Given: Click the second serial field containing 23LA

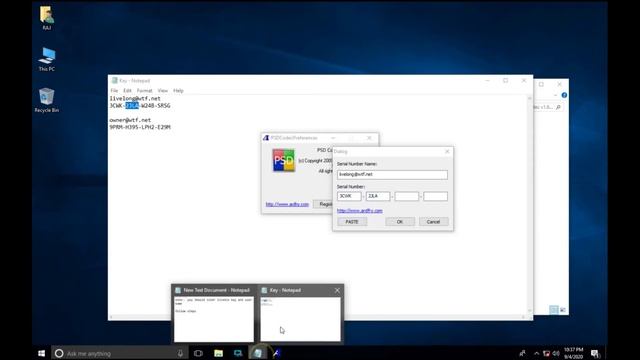Looking at the screenshot, I should point(378,196).
